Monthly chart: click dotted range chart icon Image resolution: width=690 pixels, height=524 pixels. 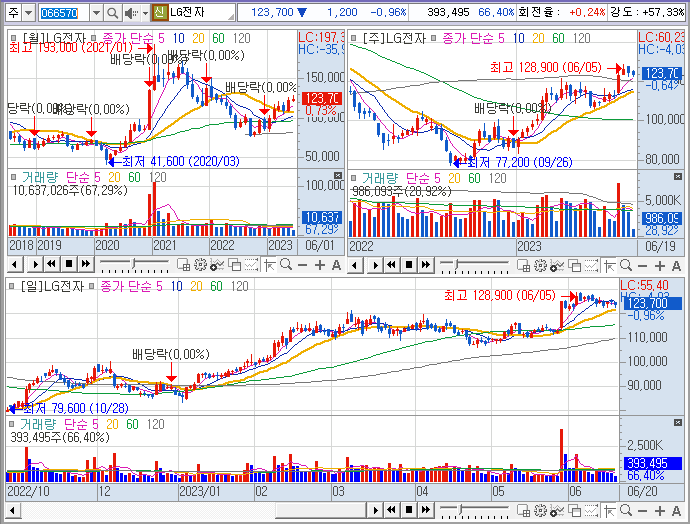(x=251, y=265)
